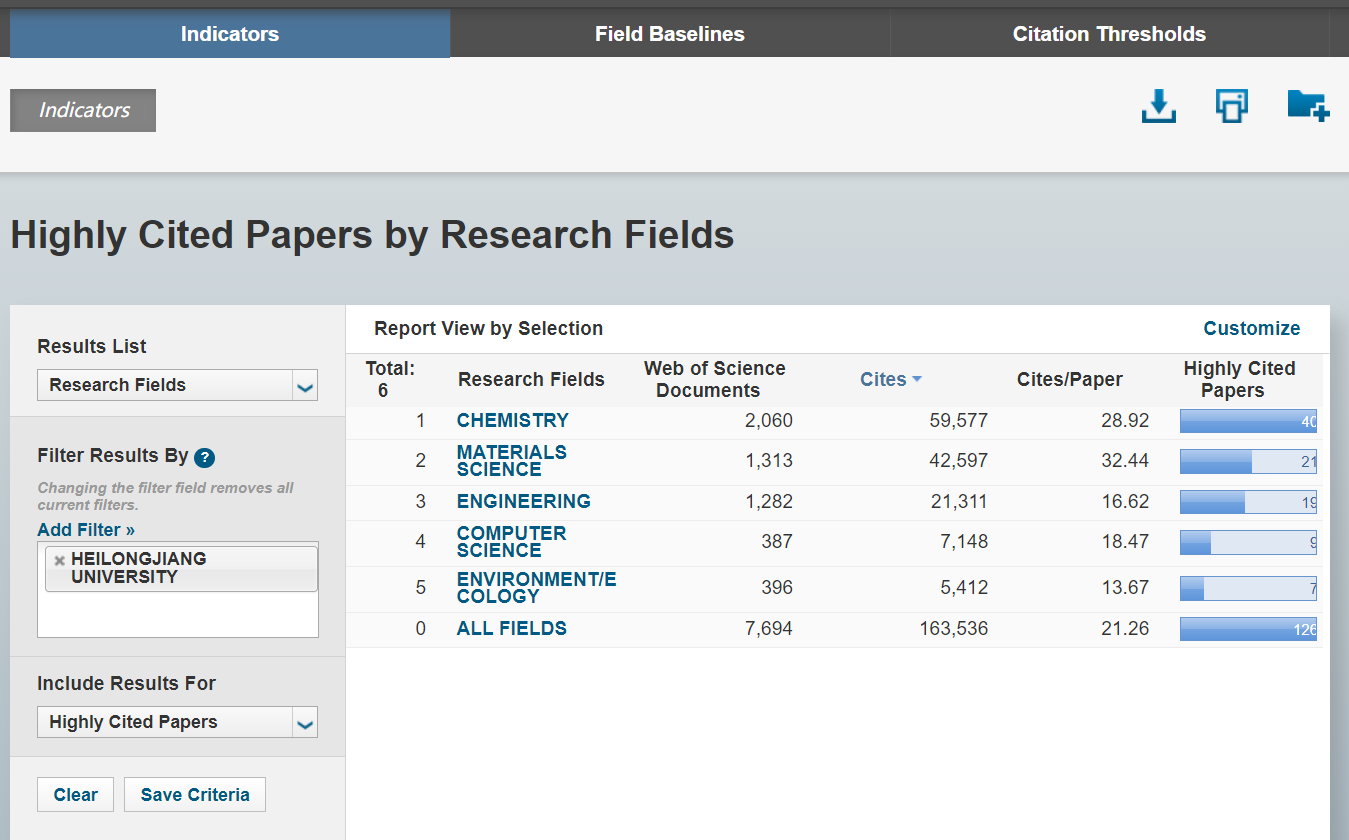The width and height of the screenshot is (1349, 840).
Task: Click the Cites sort arrow
Action: pos(917,379)
